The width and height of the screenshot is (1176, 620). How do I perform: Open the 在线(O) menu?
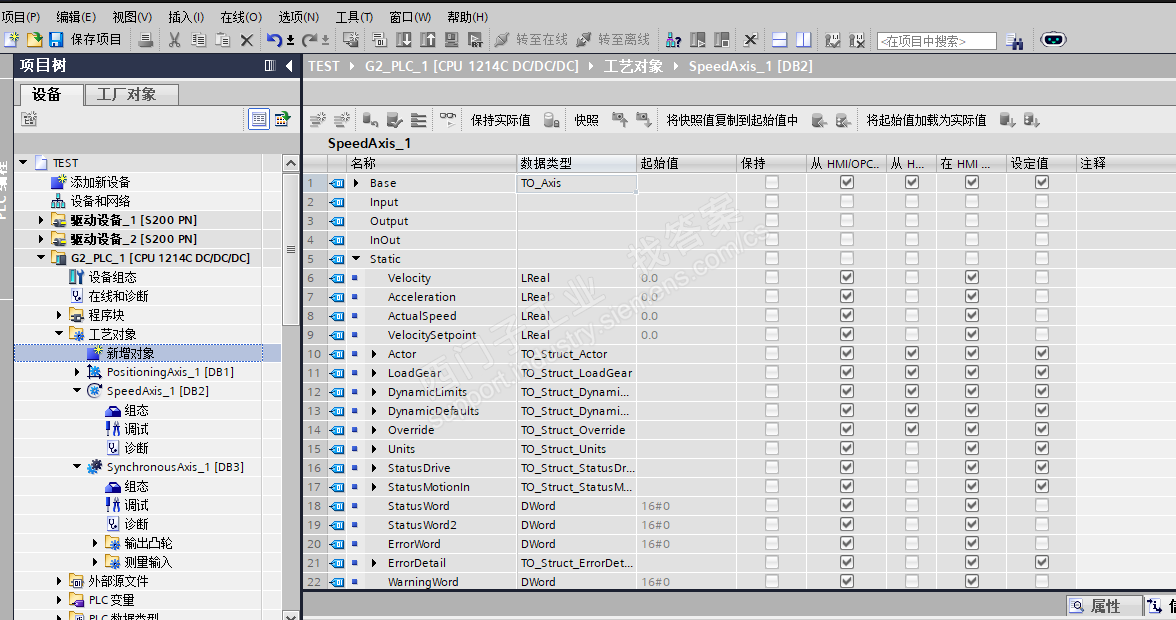(x=242, y=16)
